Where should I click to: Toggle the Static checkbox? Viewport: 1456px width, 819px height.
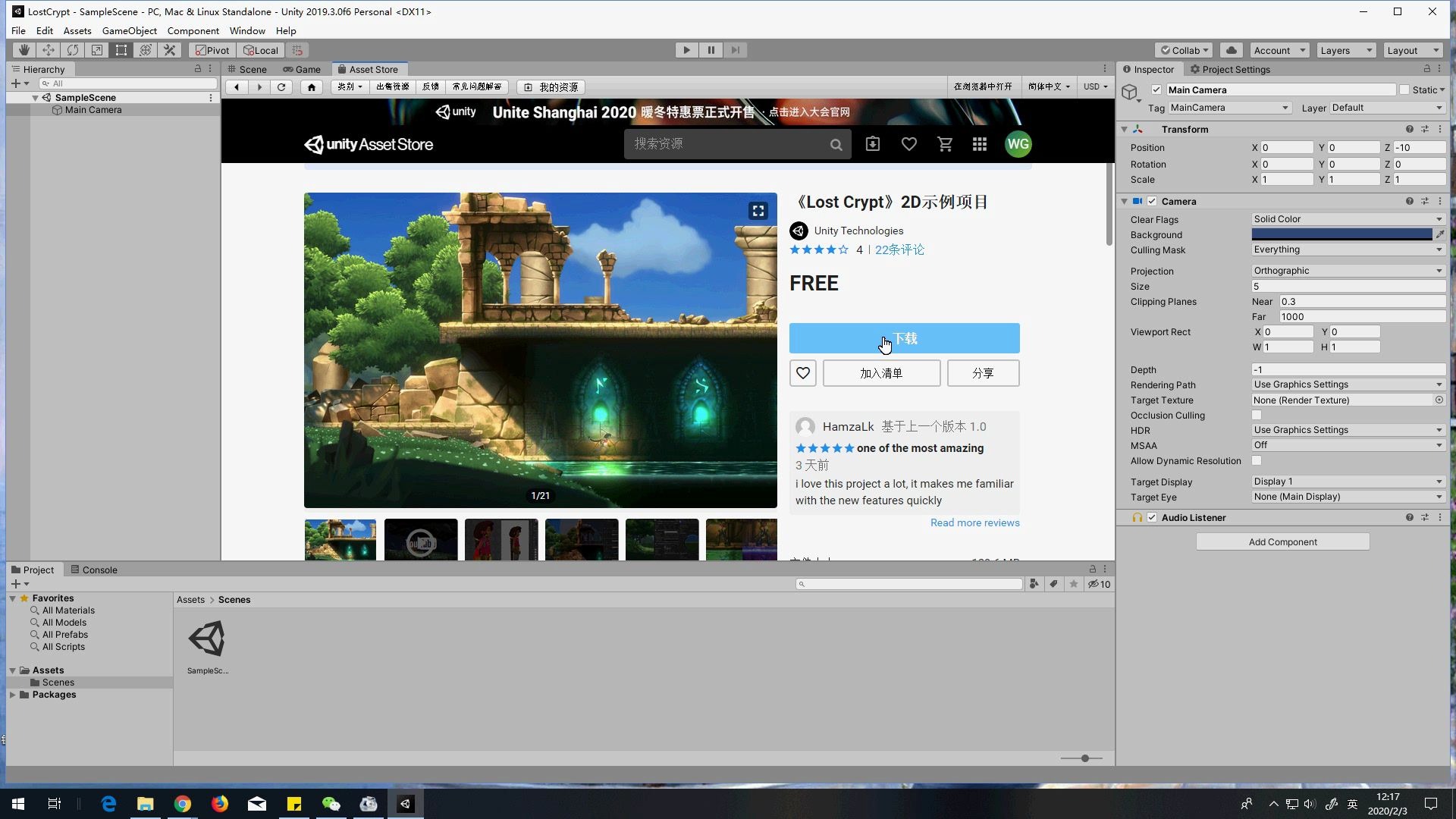click(1404, 90)
